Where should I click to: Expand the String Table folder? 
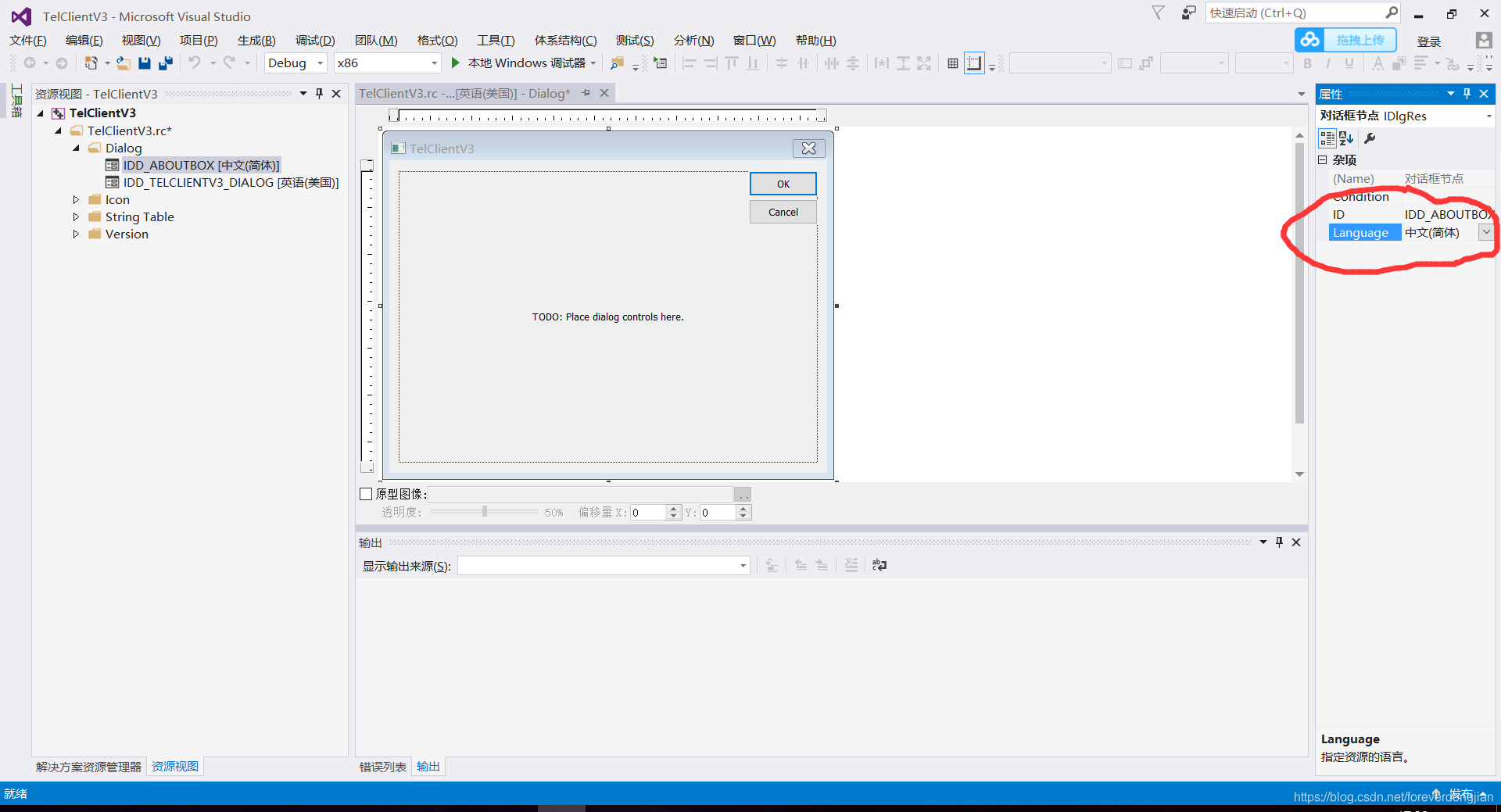pos(76,216)
